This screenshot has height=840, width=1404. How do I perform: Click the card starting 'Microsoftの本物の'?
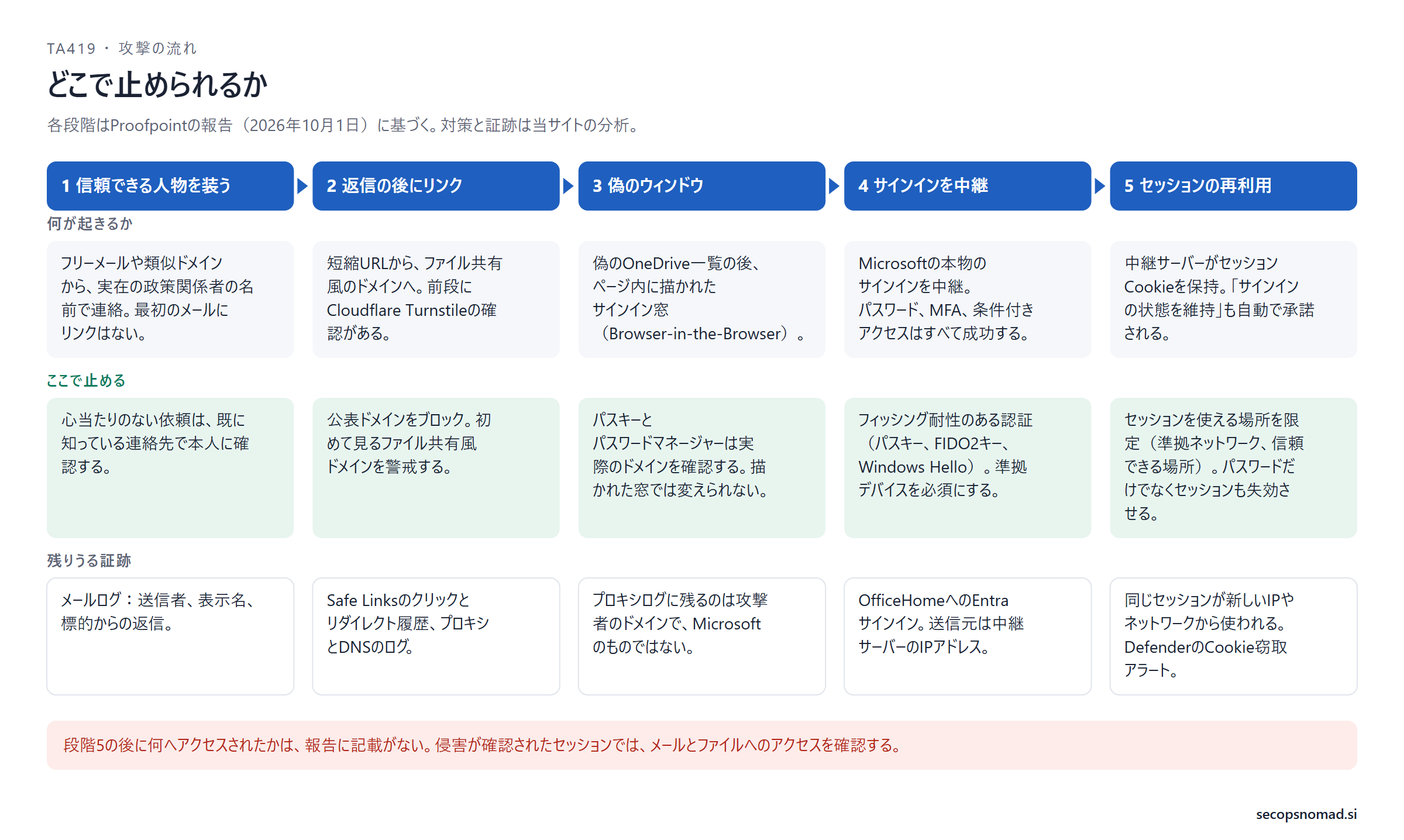point(968,299)
